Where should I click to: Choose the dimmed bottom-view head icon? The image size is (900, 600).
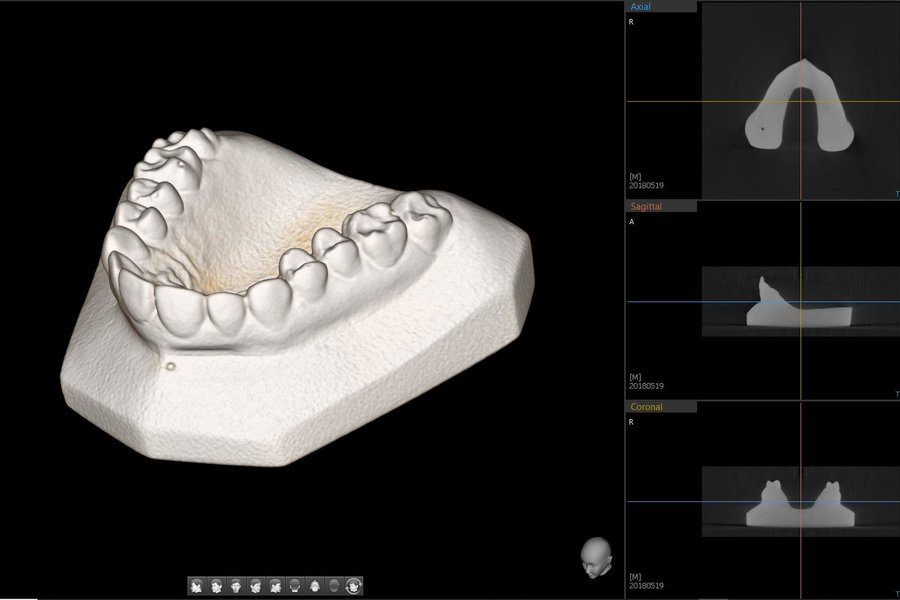pyautogui.click(x=334, y=586)
